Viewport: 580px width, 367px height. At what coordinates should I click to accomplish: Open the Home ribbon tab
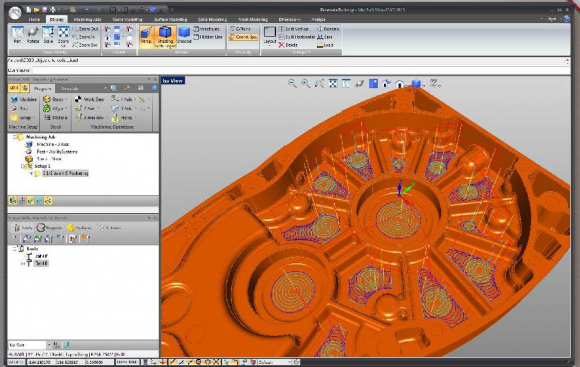34,19
